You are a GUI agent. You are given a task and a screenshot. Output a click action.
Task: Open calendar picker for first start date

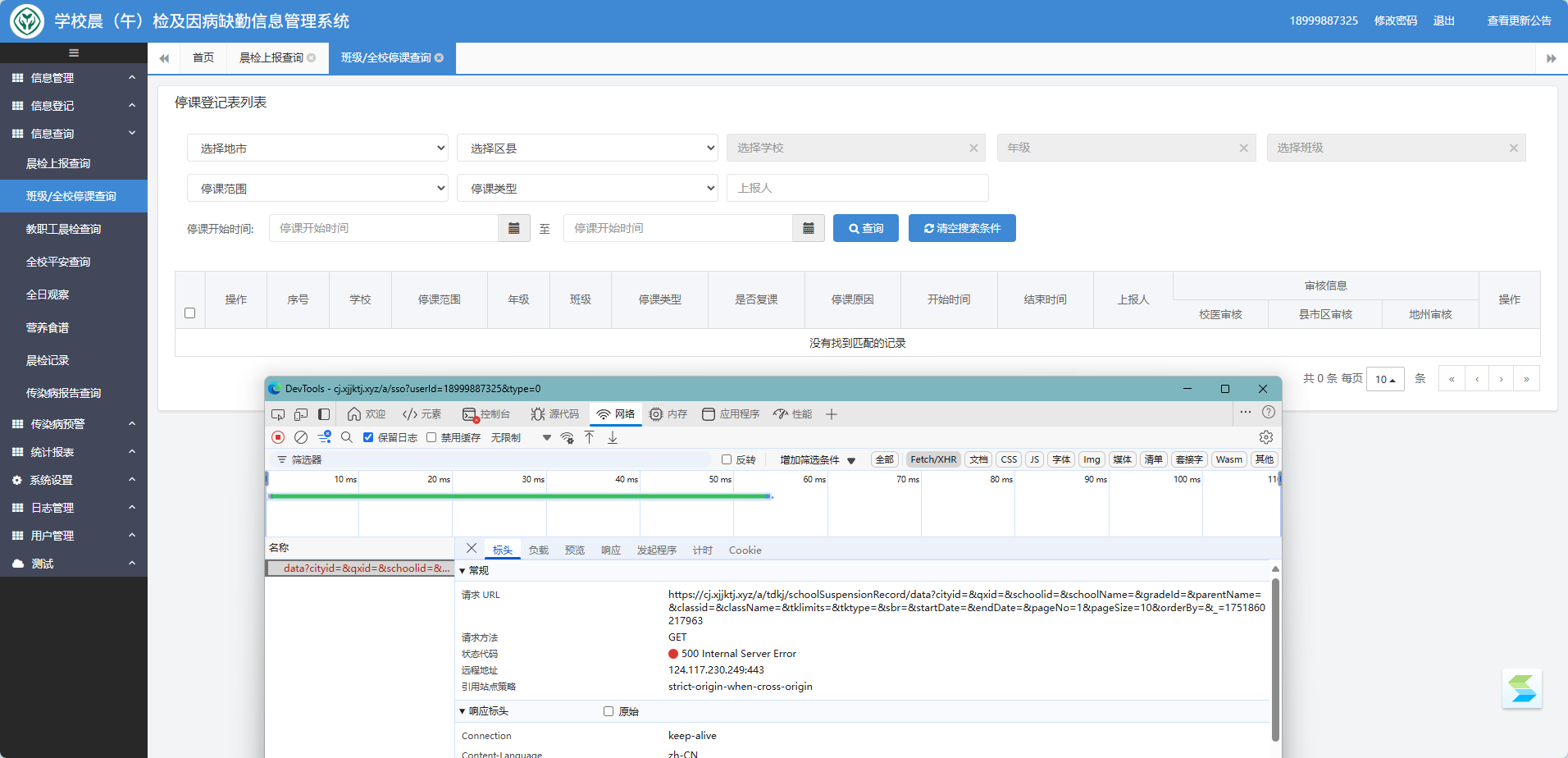514,228
